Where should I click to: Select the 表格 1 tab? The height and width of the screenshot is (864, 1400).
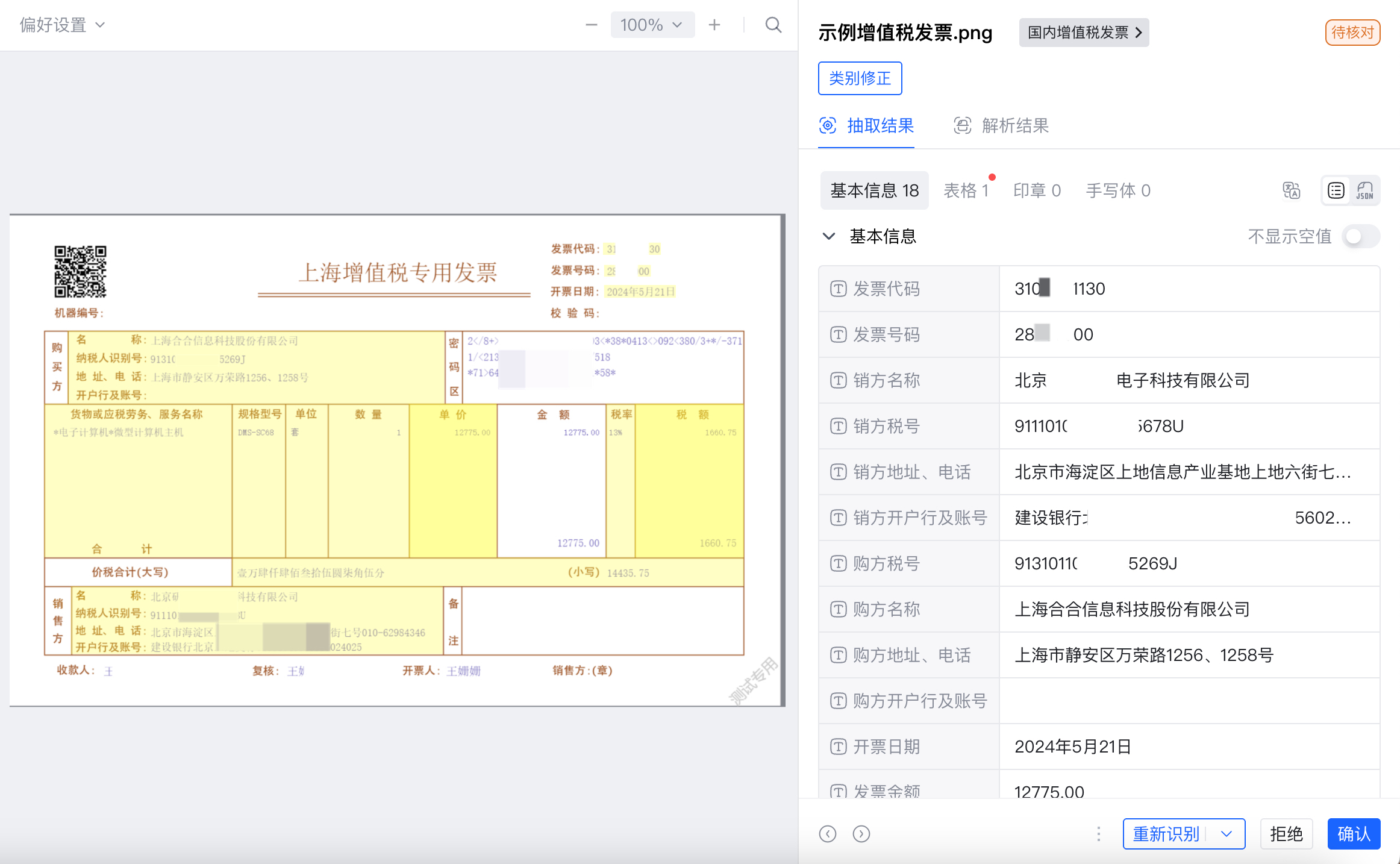(x=966, y=190)
